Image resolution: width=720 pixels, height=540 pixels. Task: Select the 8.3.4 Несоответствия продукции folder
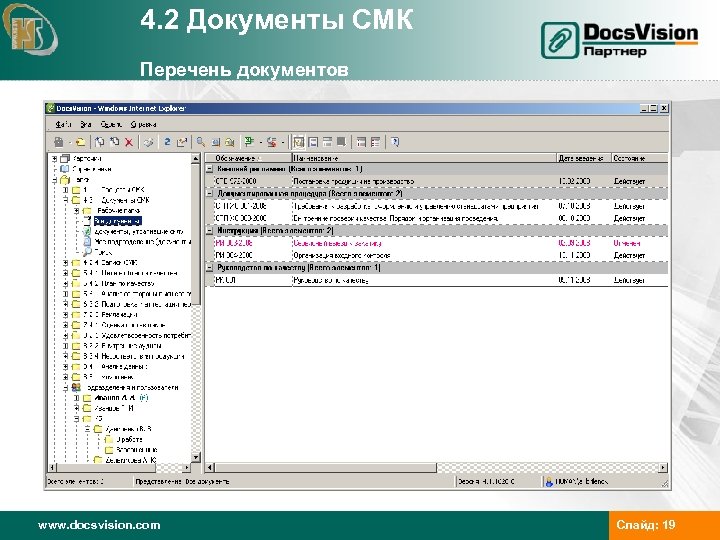(134, 356)
